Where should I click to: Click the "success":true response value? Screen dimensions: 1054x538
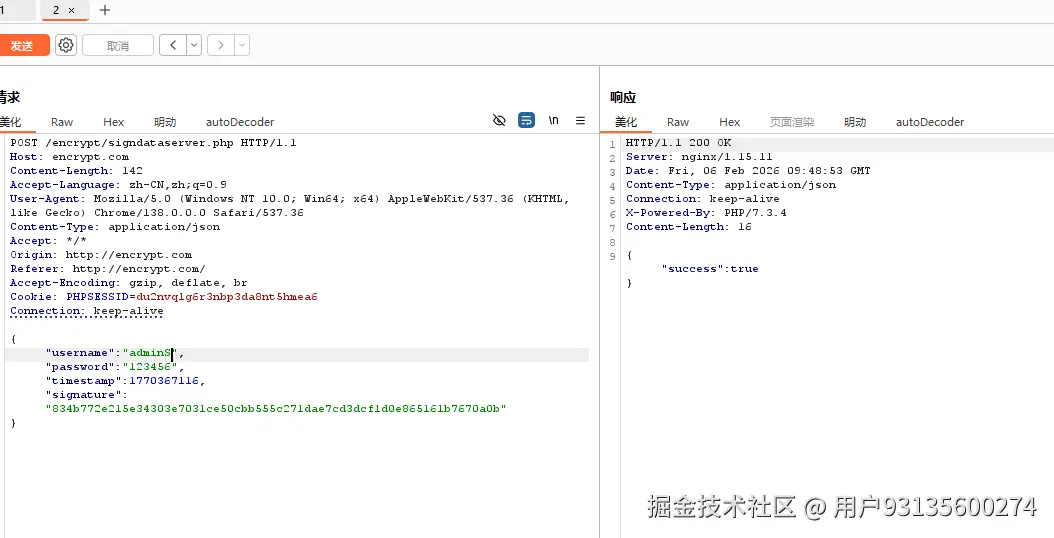coord(710,269)
